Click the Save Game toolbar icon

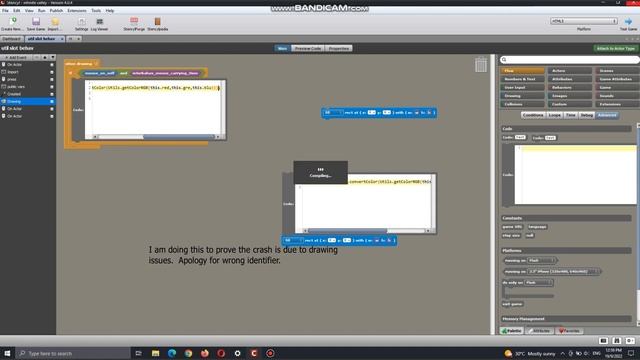point(36,21)
